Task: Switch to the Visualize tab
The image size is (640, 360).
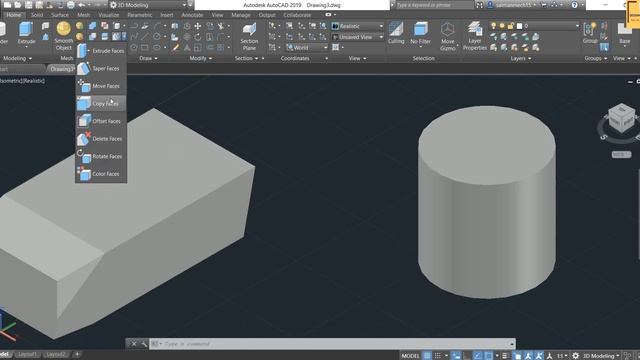Action: (109, 15)
